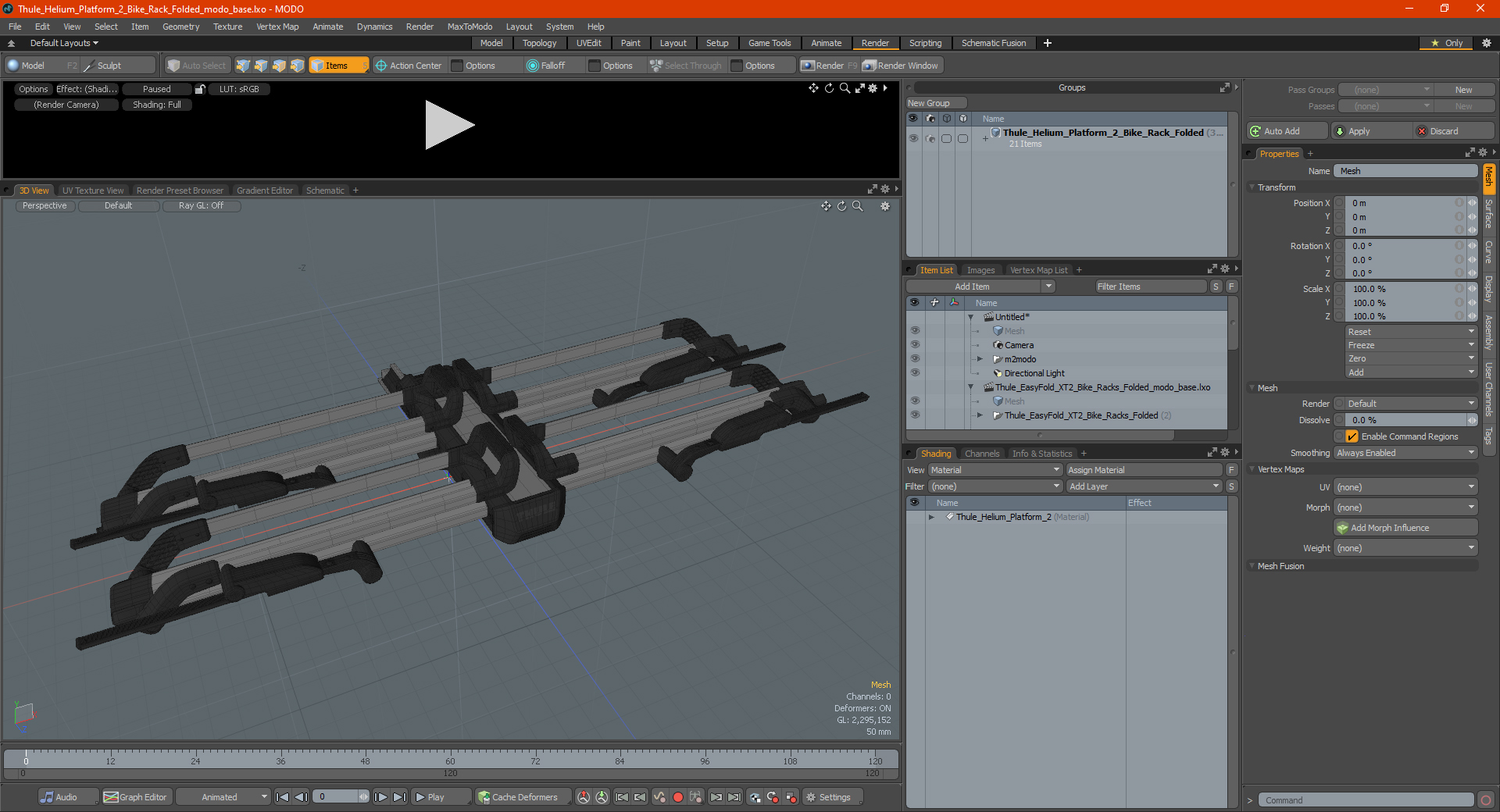Open 3D viewport settings gear
This screenshot has height=812, width=1500.
[x=885, y=206]
